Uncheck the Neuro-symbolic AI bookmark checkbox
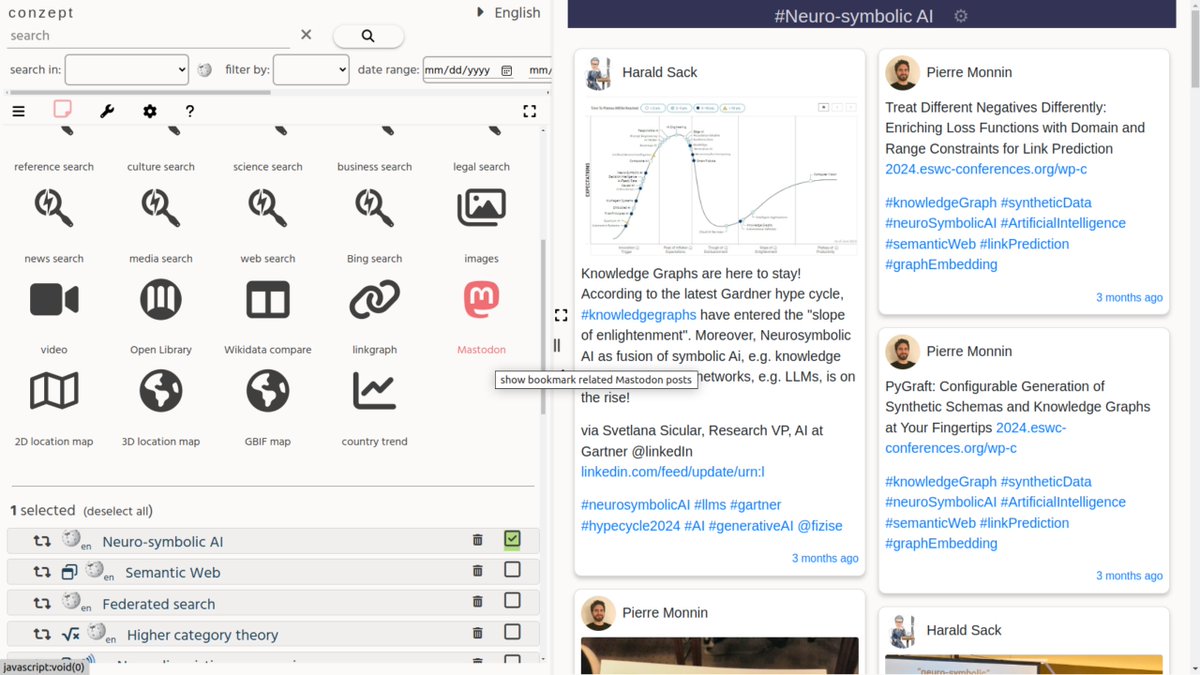 click(x=512, y=539)
